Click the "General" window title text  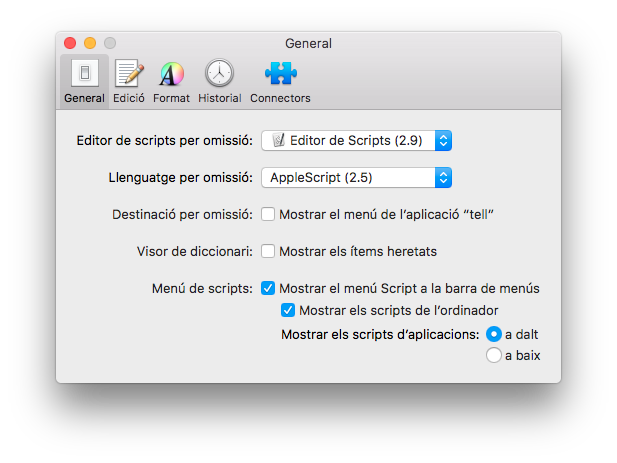point(308,43)
